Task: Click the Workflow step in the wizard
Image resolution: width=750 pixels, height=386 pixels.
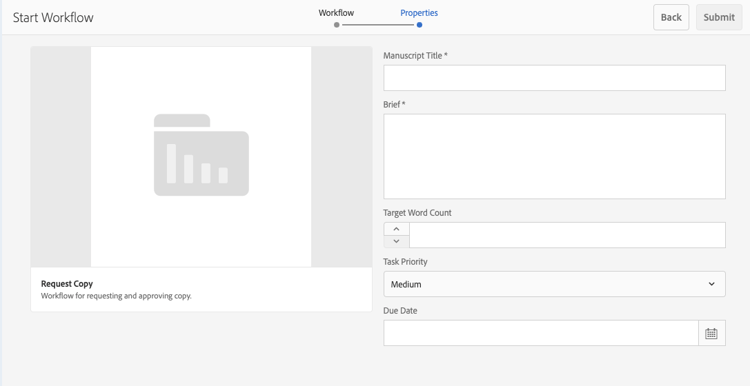Action: pyautogui.click(x=336, y=13)
